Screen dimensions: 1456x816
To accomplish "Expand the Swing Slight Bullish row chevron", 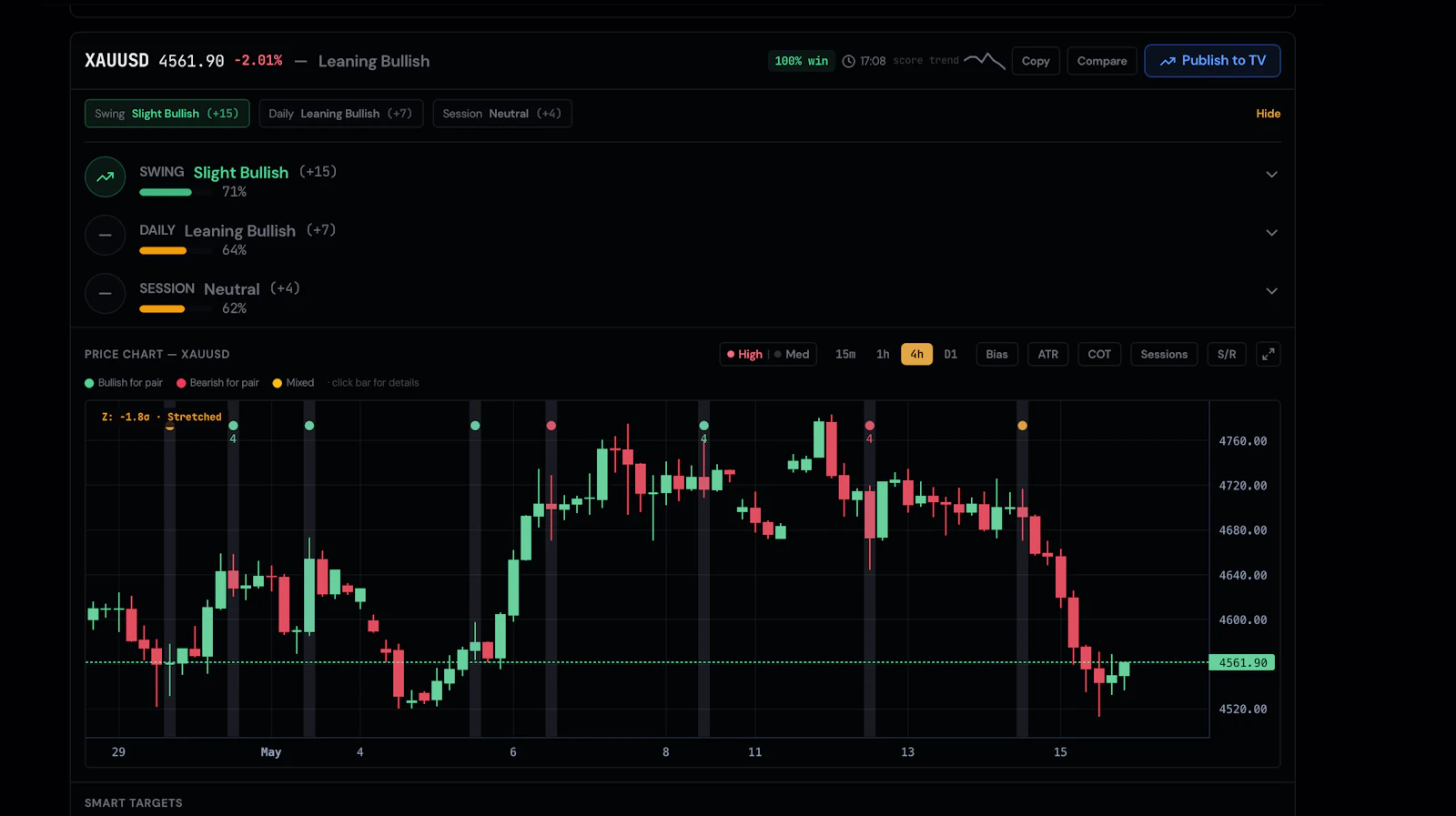I will point(1271,175).
